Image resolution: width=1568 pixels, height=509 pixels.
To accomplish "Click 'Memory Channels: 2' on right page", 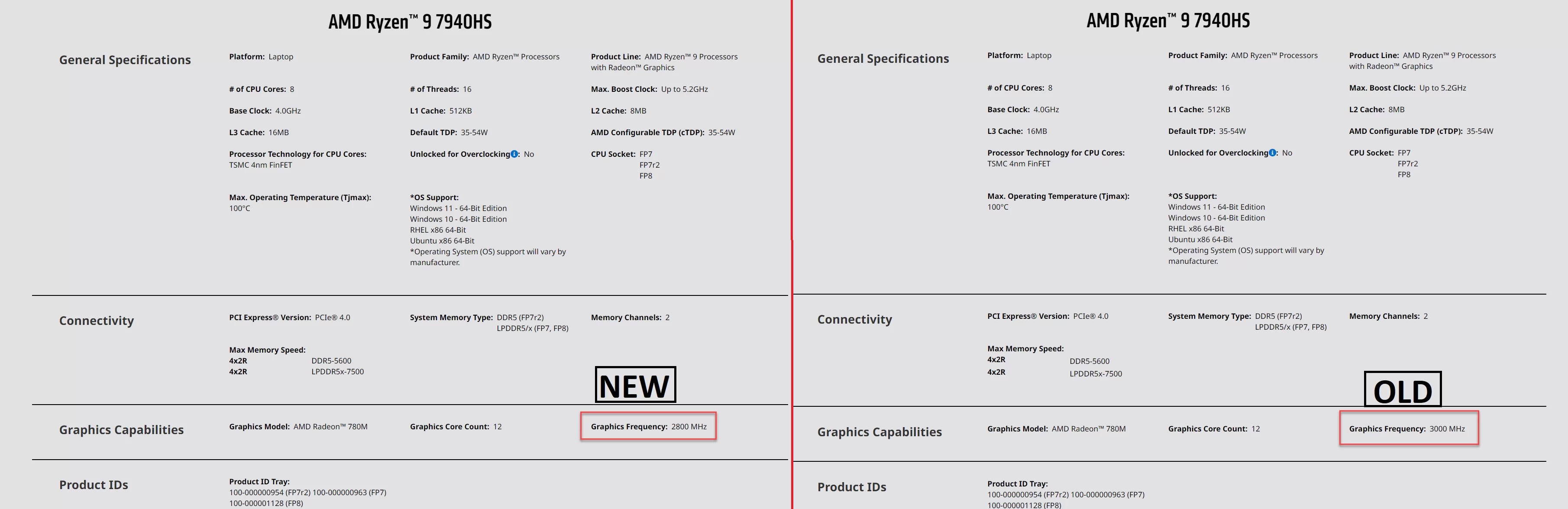I will click(x=1388, y=317).
